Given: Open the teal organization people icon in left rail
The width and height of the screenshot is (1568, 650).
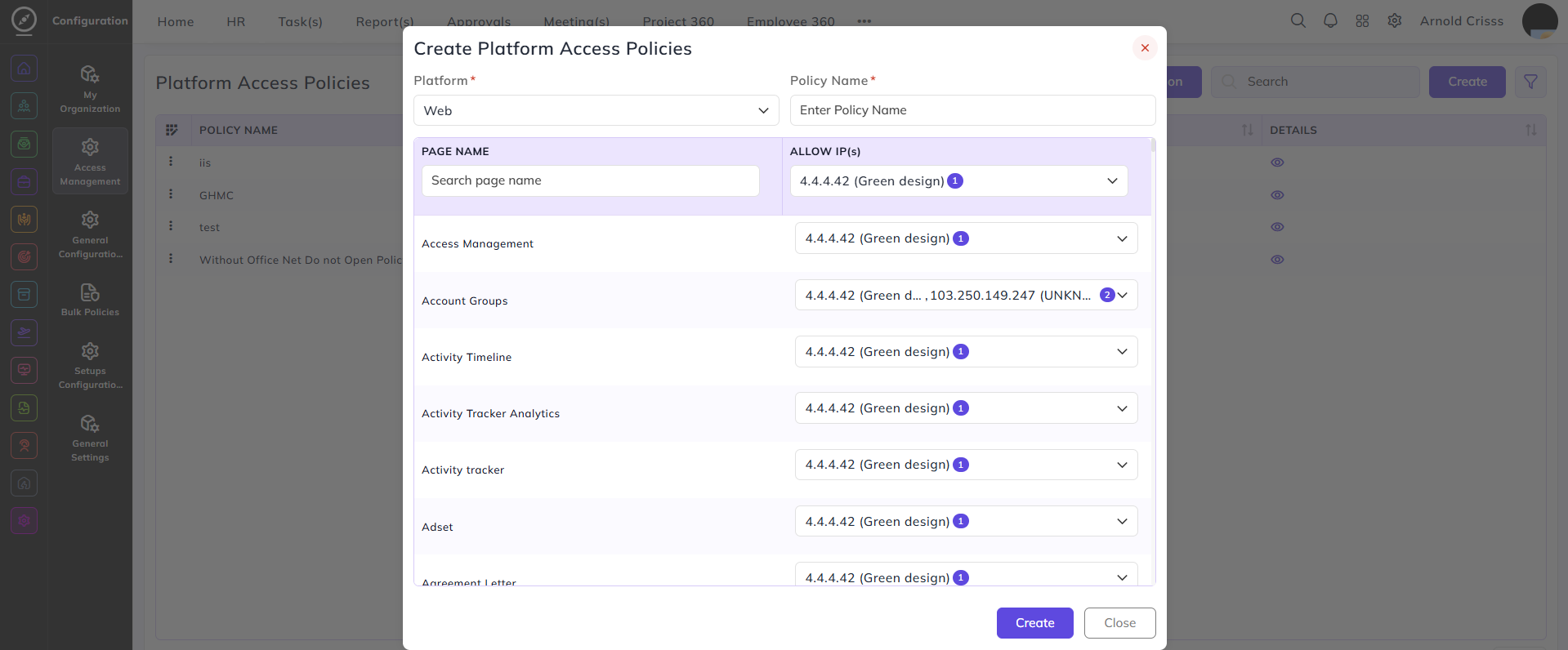Looking at the screenshot, I should pos(25,106).
